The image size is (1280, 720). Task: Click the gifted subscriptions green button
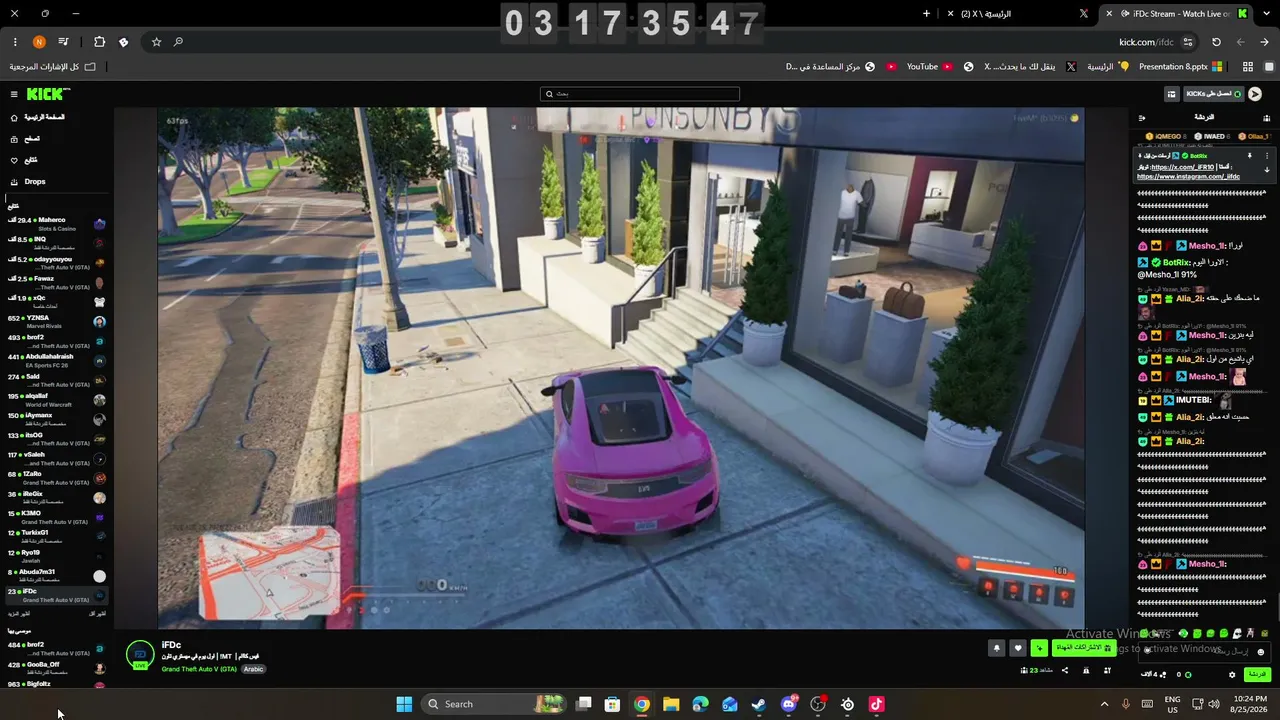pyautogui.click(x=1083, y=648)
